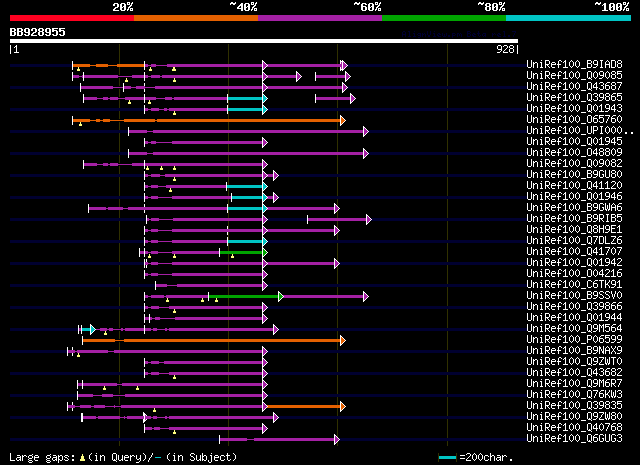Select the UniRef100_Q09082 label
Screen dimensions: 640x465
click(x=574, y=164)
